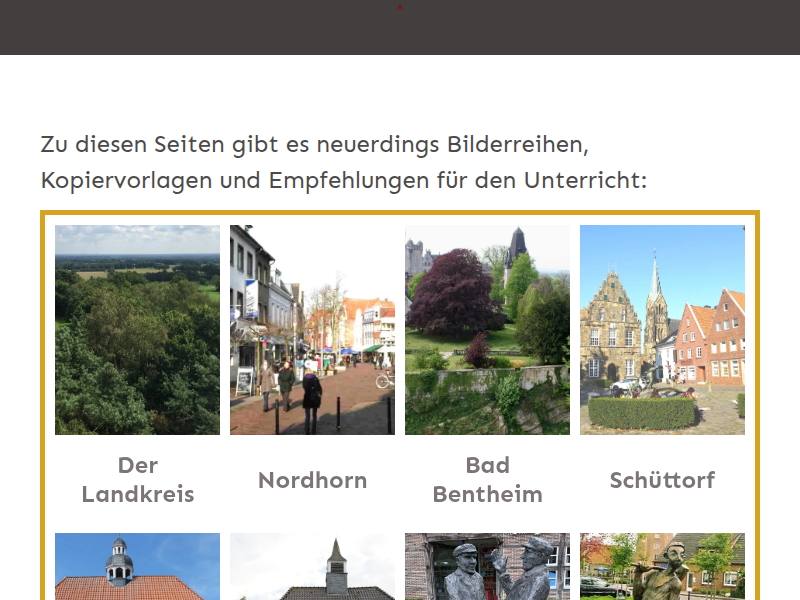This screenshot has height=600, width=800.
Task: Open the Bad Bentheim castle garden image
Action: click(x=487, y=330)
